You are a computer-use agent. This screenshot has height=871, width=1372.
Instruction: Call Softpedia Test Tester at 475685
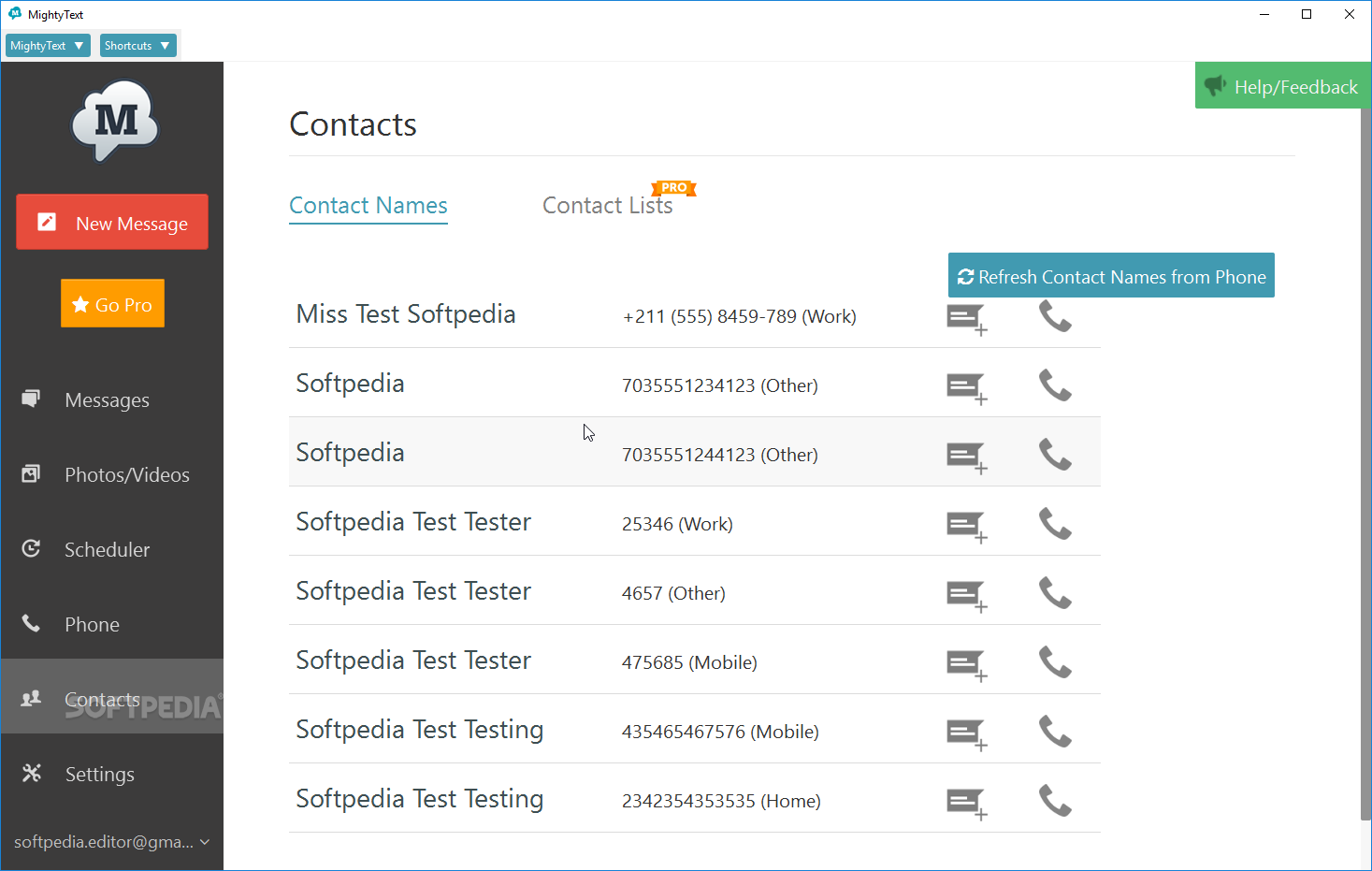1055,662
